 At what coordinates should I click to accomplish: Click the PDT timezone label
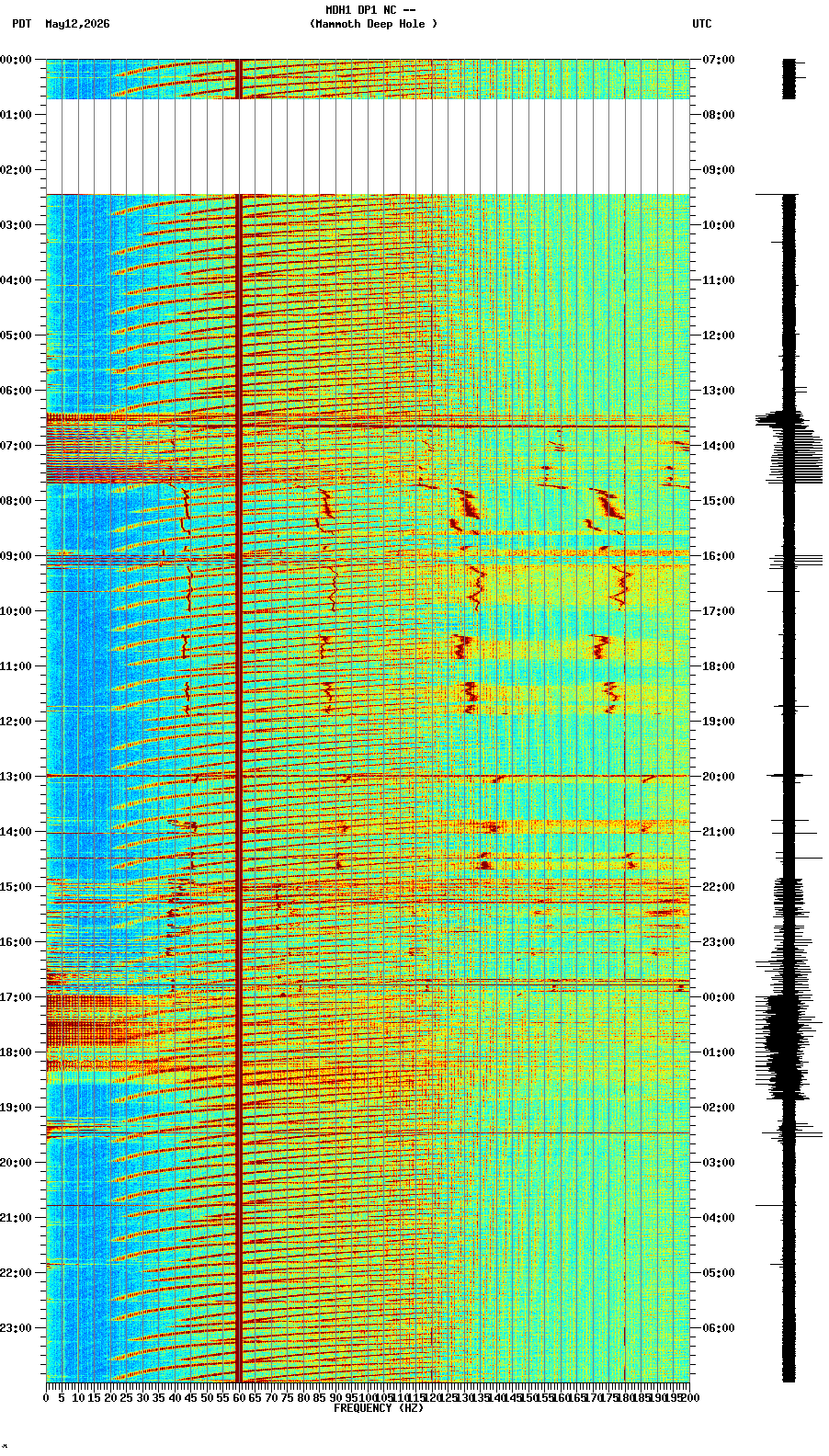click(x=22, y=24)
